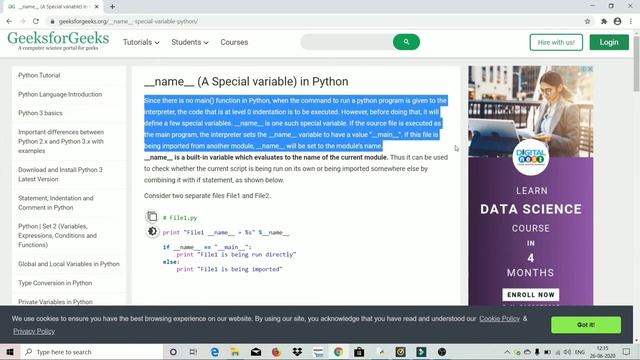Open the Mail app on taskbar
Viewport: 640px width, 360px height.
(x=256, y=352)
